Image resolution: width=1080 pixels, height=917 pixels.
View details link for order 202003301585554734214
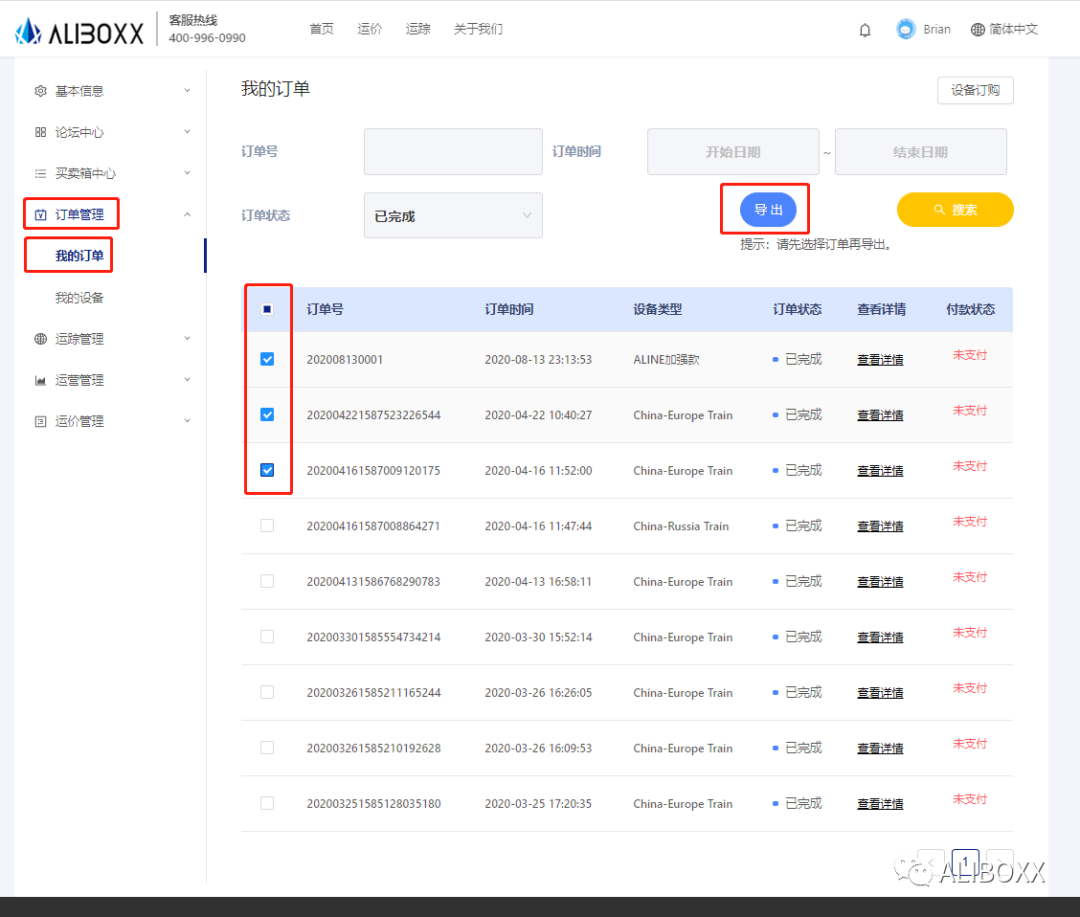(x=880, y=638)
